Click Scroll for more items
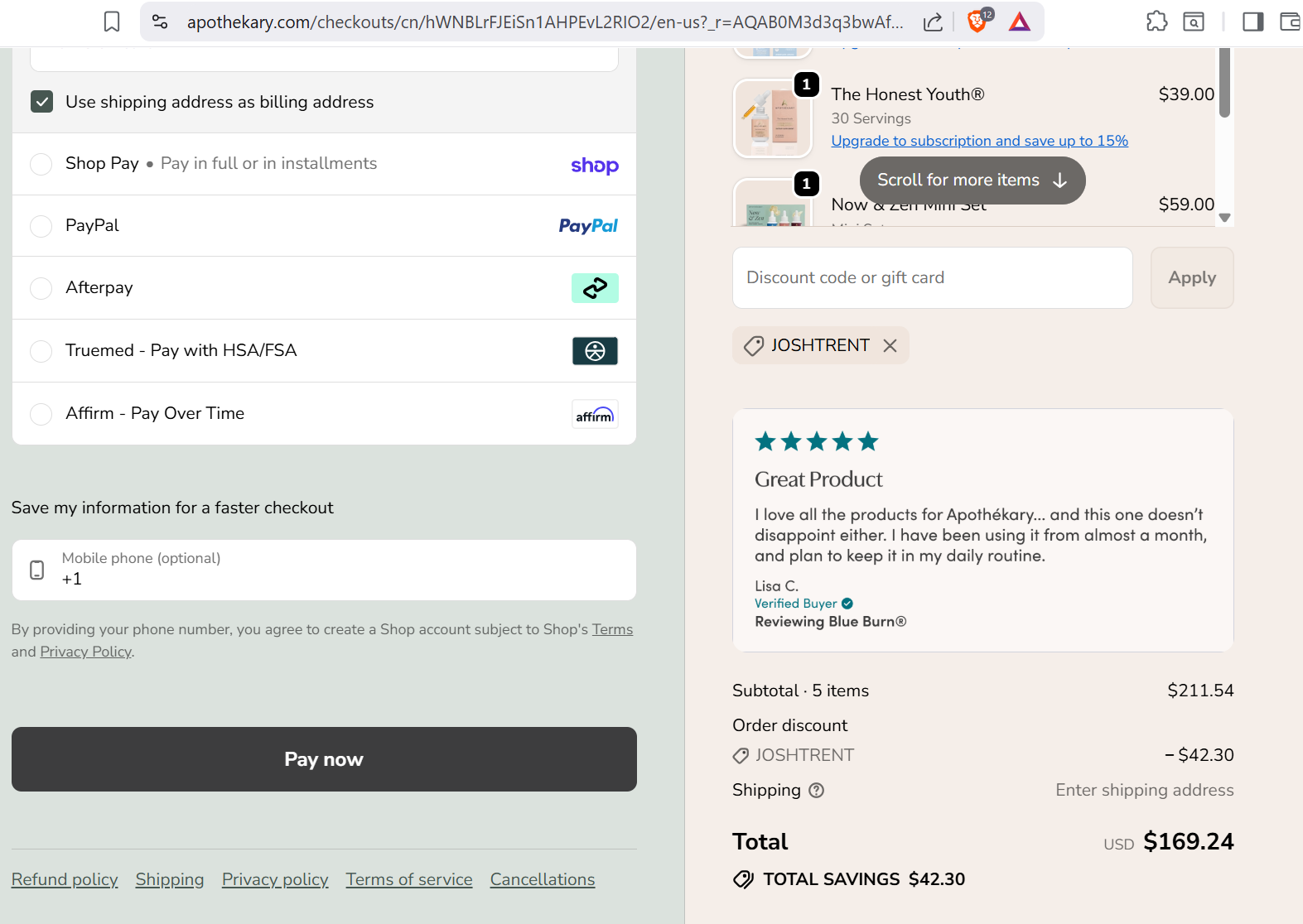The image size is (1303, 924). pyautogui.click(x=972, y=180)
